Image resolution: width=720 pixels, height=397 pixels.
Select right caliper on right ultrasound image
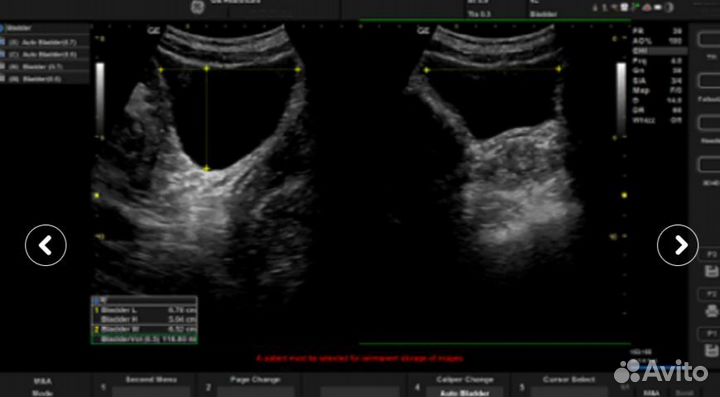(559, 69)
